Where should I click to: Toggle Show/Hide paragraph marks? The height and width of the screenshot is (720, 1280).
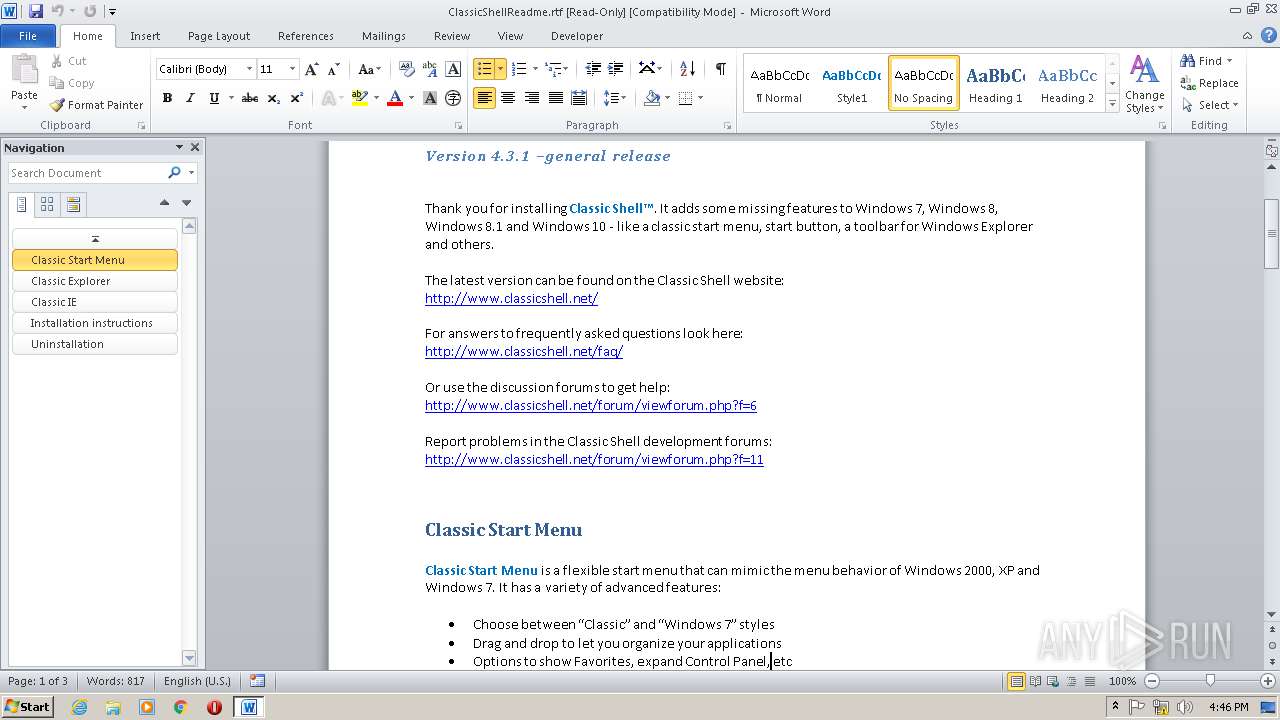point(720,69)
